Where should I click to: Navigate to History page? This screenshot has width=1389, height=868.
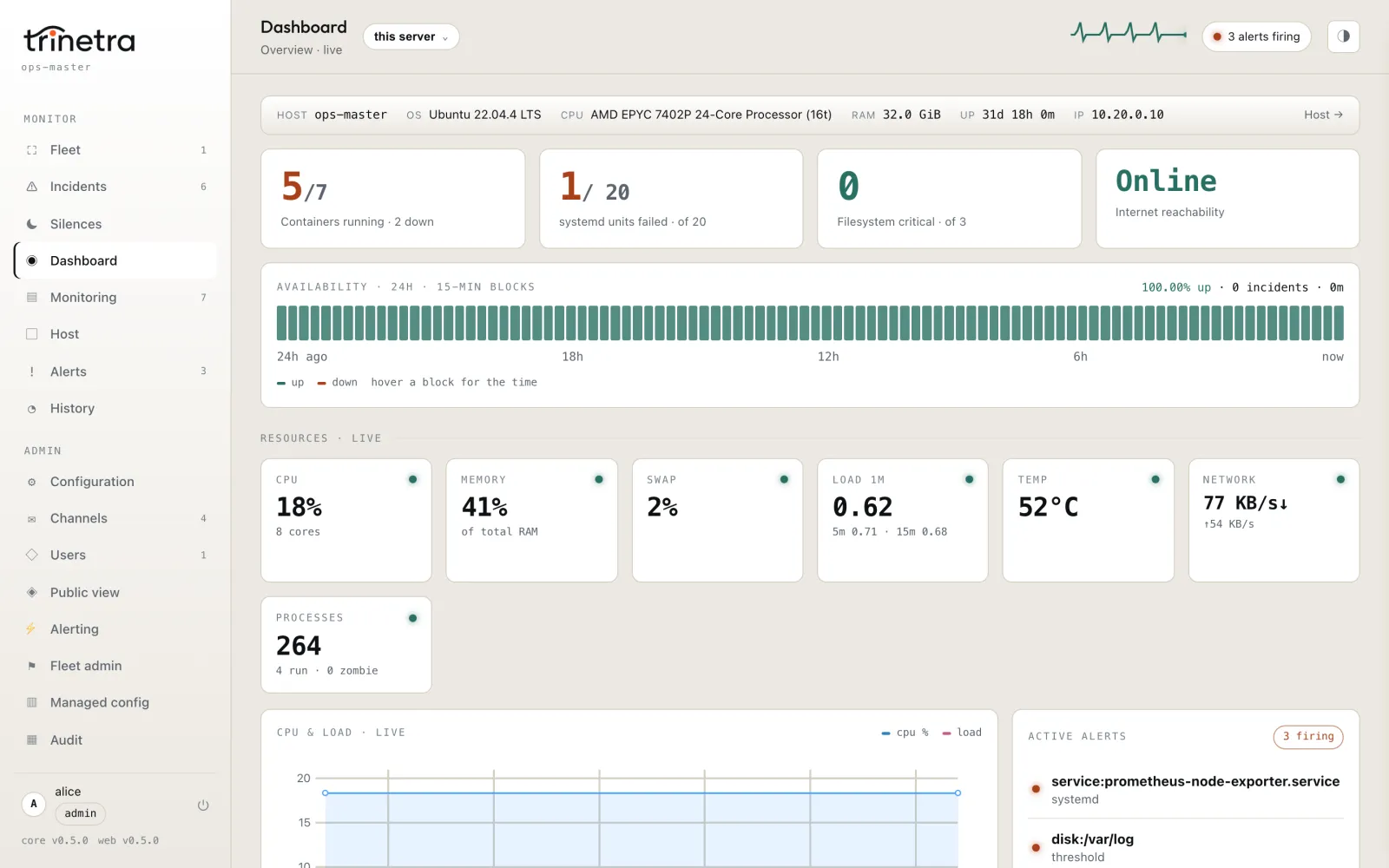tap(115, 409)
